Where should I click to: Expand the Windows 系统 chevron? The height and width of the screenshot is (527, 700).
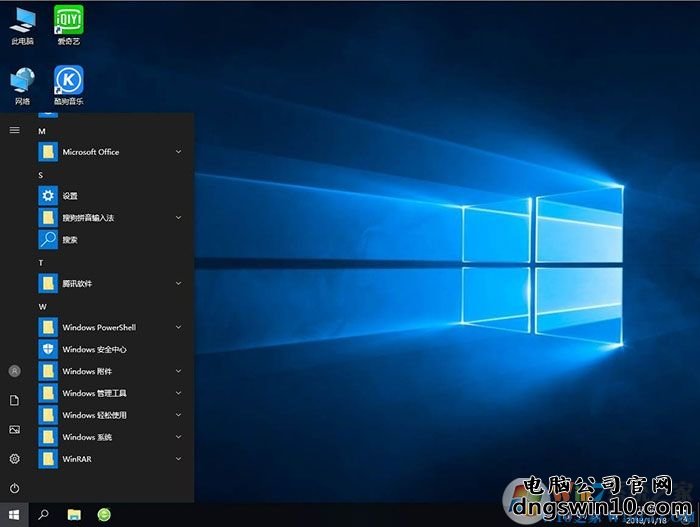(179, 437)
